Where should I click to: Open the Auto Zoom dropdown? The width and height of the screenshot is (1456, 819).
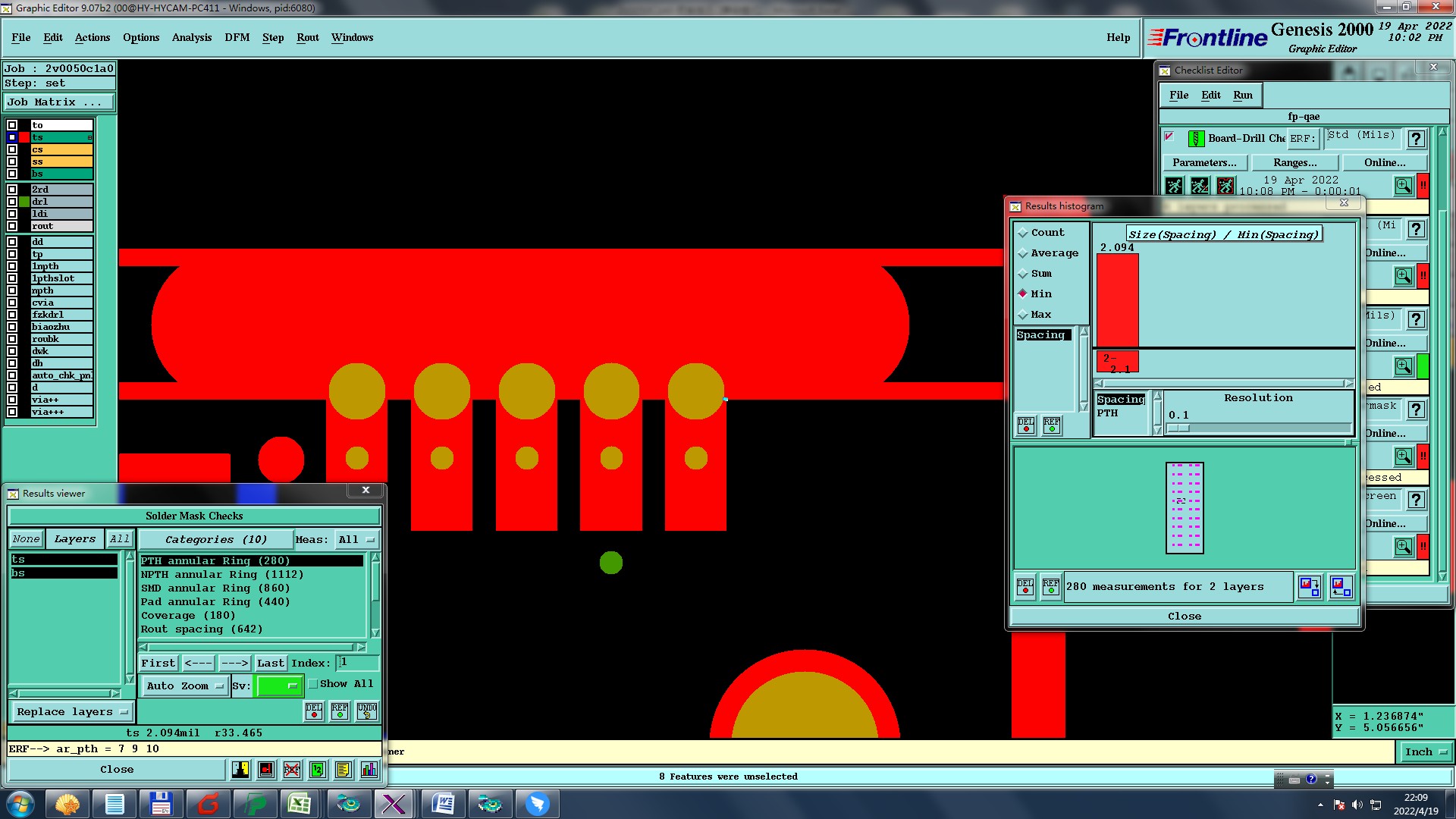click(x=185, y=686)
